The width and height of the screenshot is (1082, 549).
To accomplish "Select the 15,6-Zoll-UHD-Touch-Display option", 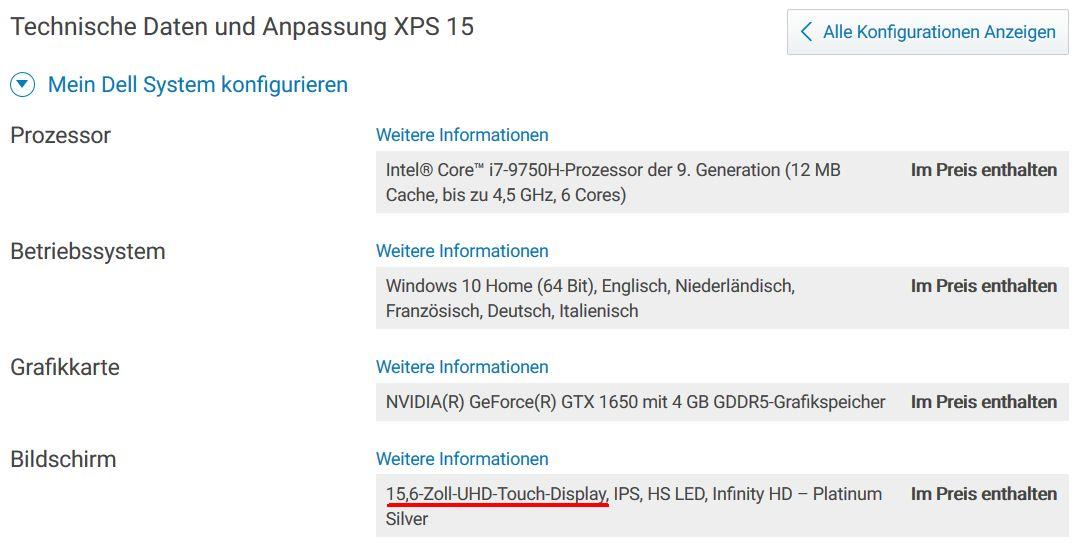I will tap(497, 494).
